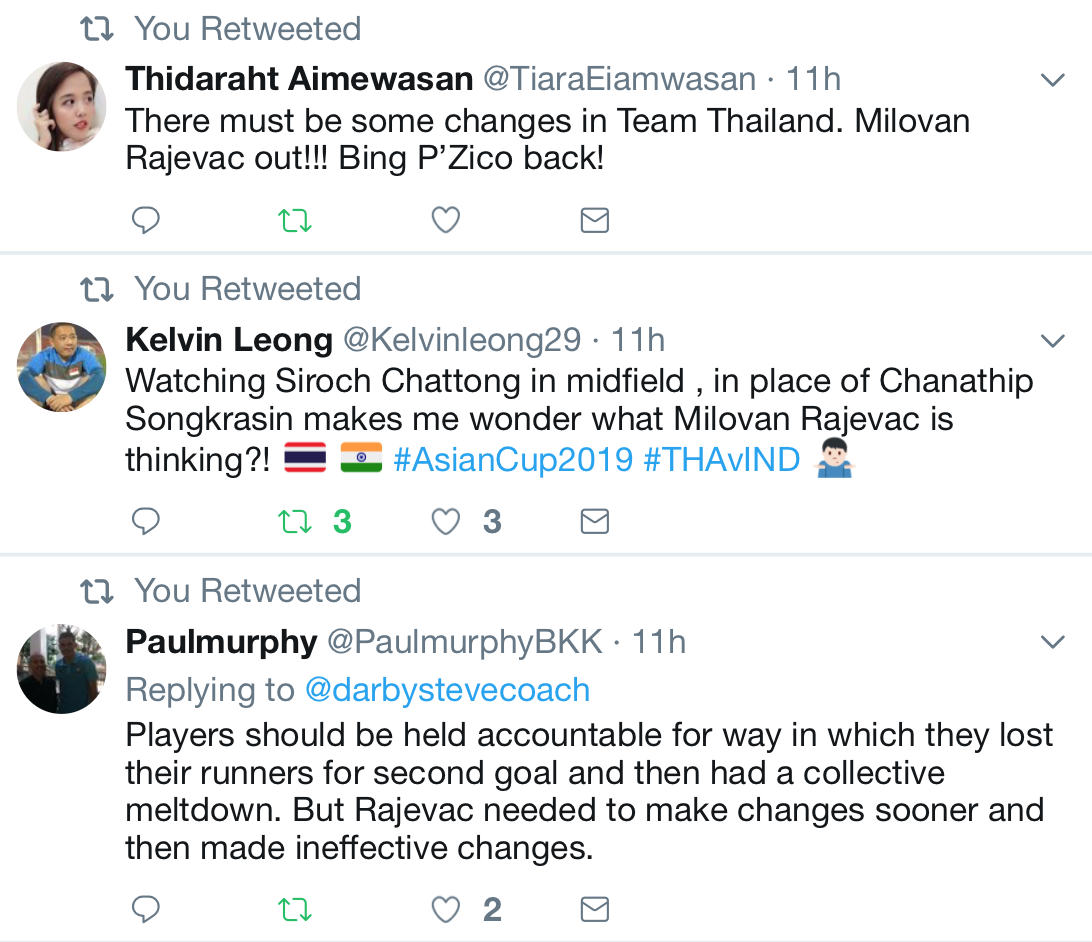Reply to Thidaraht Aimewasan's tweet
Screen dimensions: 1092x942
tap(145, 219)
